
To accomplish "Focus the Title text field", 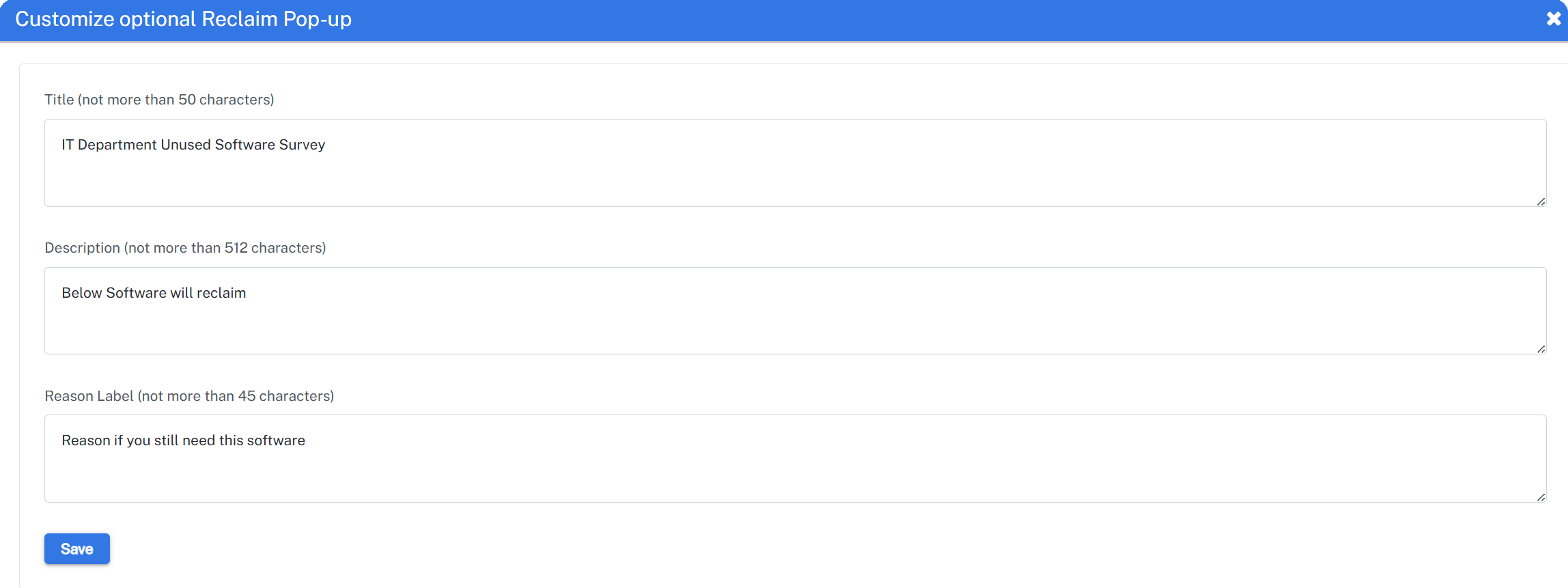I will [795, 163].
